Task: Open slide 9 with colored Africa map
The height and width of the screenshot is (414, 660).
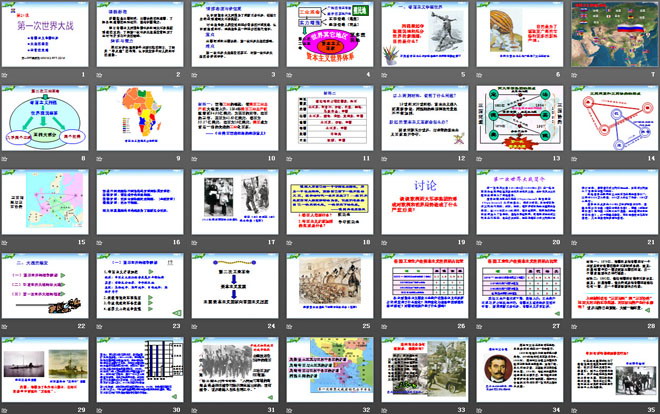Action: click(x=141, y=118)
